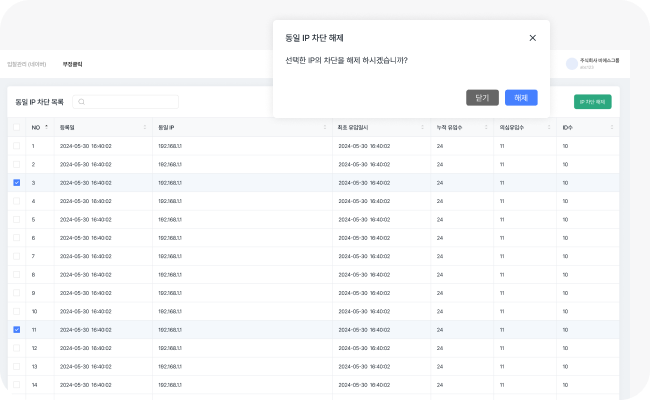The image size is (650, 400).
Task: Sort by 의심유입수 column sort icon
Action: pyautogui.click(x=550, y=128)
